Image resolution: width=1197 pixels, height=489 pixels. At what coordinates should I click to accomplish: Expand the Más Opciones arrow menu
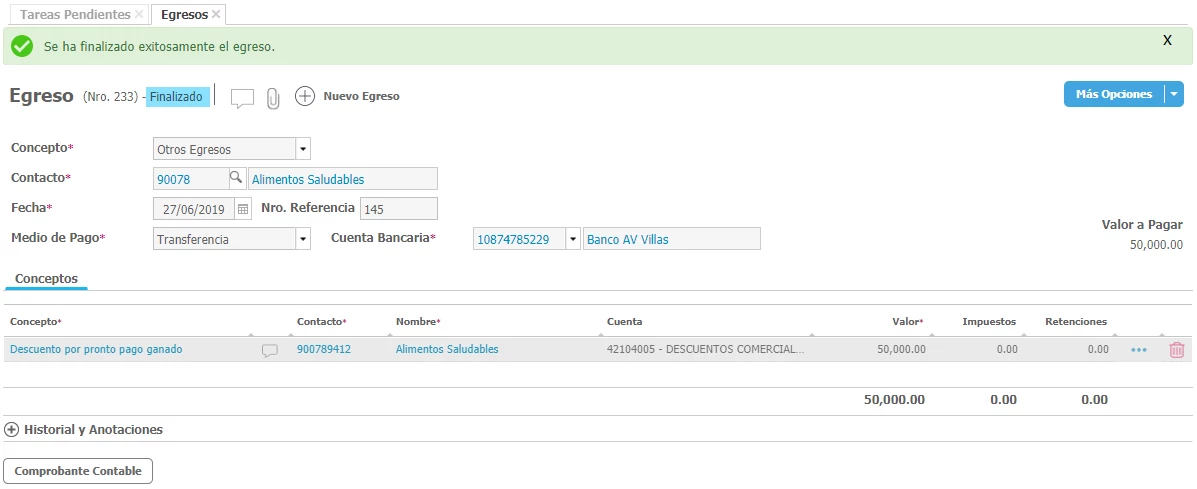(1175, 94)
